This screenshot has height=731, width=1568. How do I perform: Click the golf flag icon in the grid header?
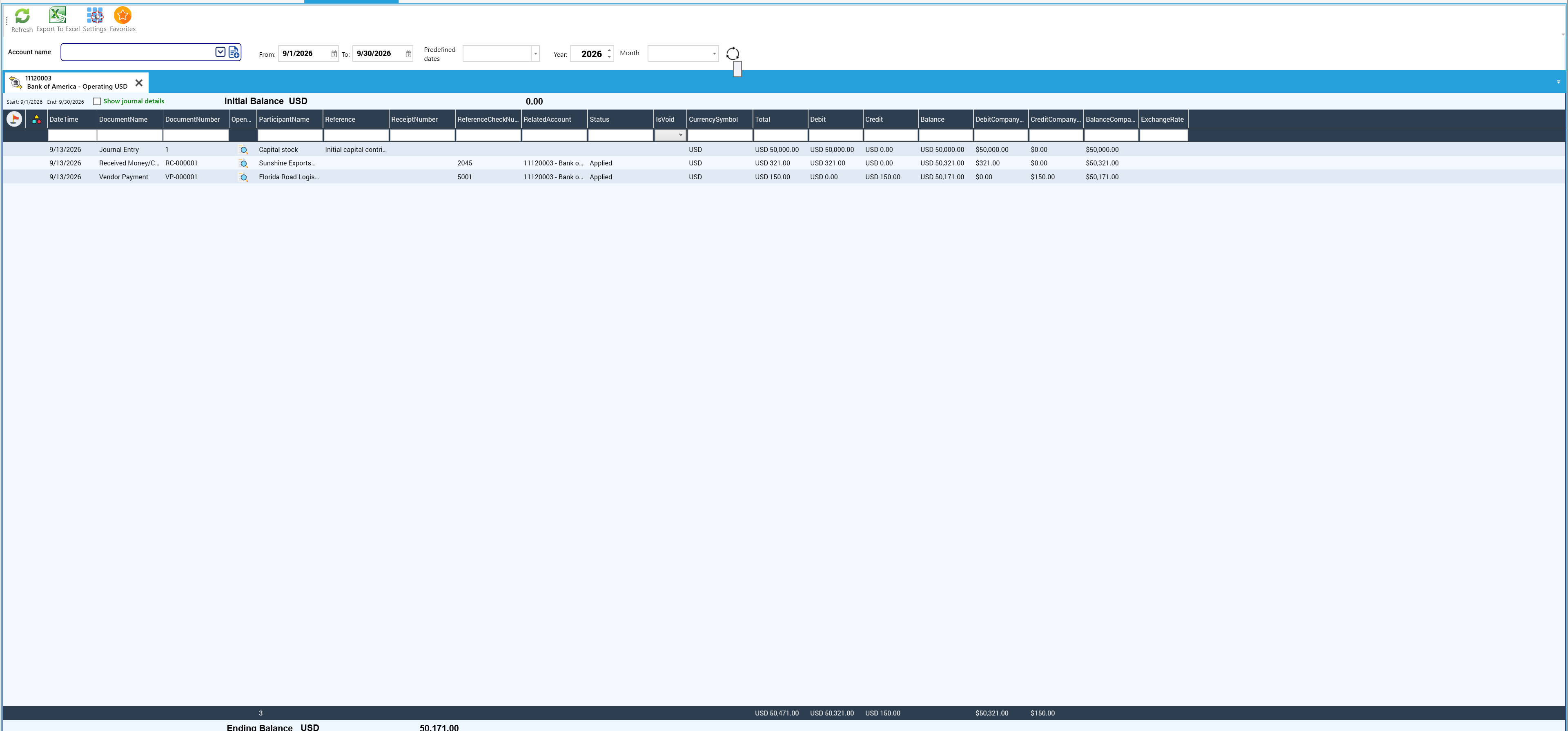(14, 119)
